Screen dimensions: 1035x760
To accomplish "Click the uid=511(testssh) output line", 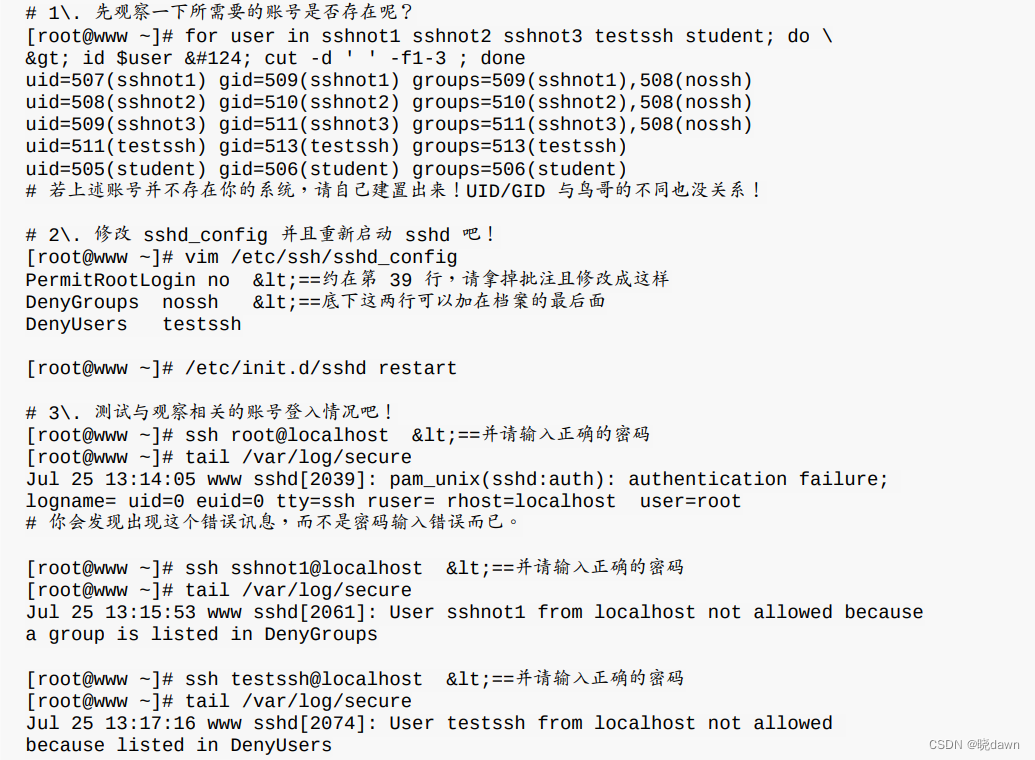I will pyautogui.click(x=326, y=146).
